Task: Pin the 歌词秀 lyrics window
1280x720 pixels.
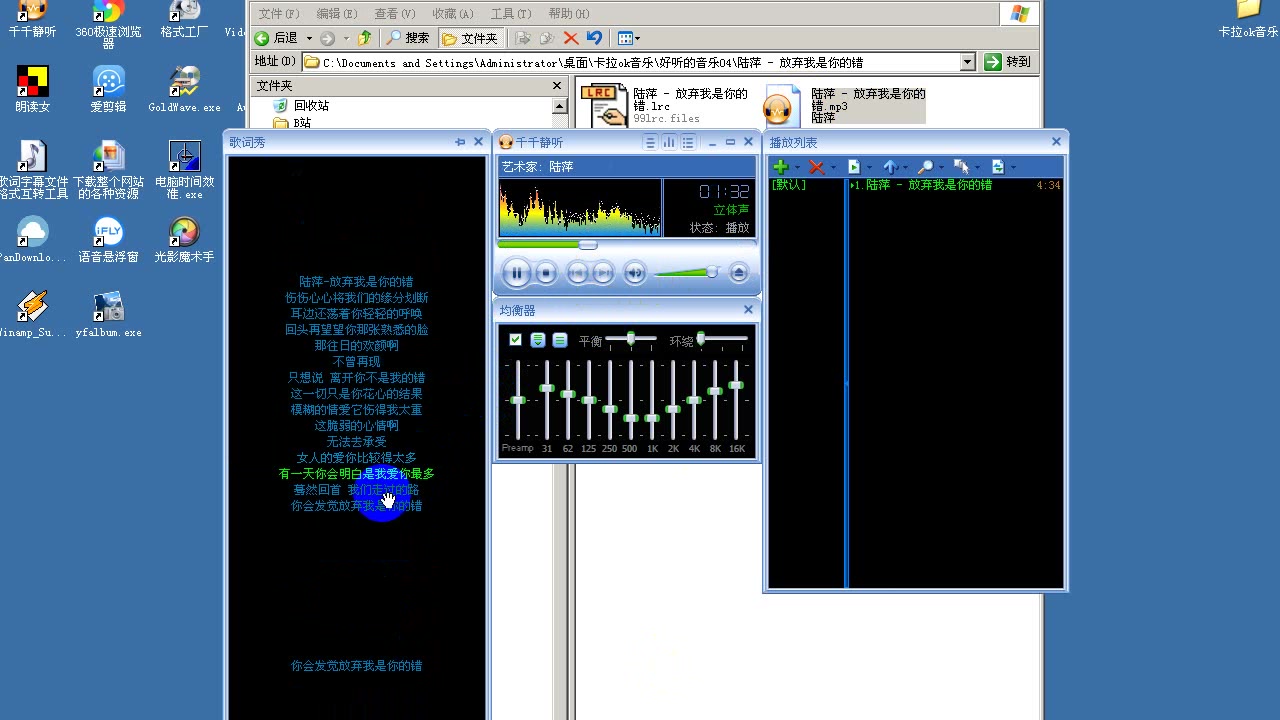Action: pos(460,142)
